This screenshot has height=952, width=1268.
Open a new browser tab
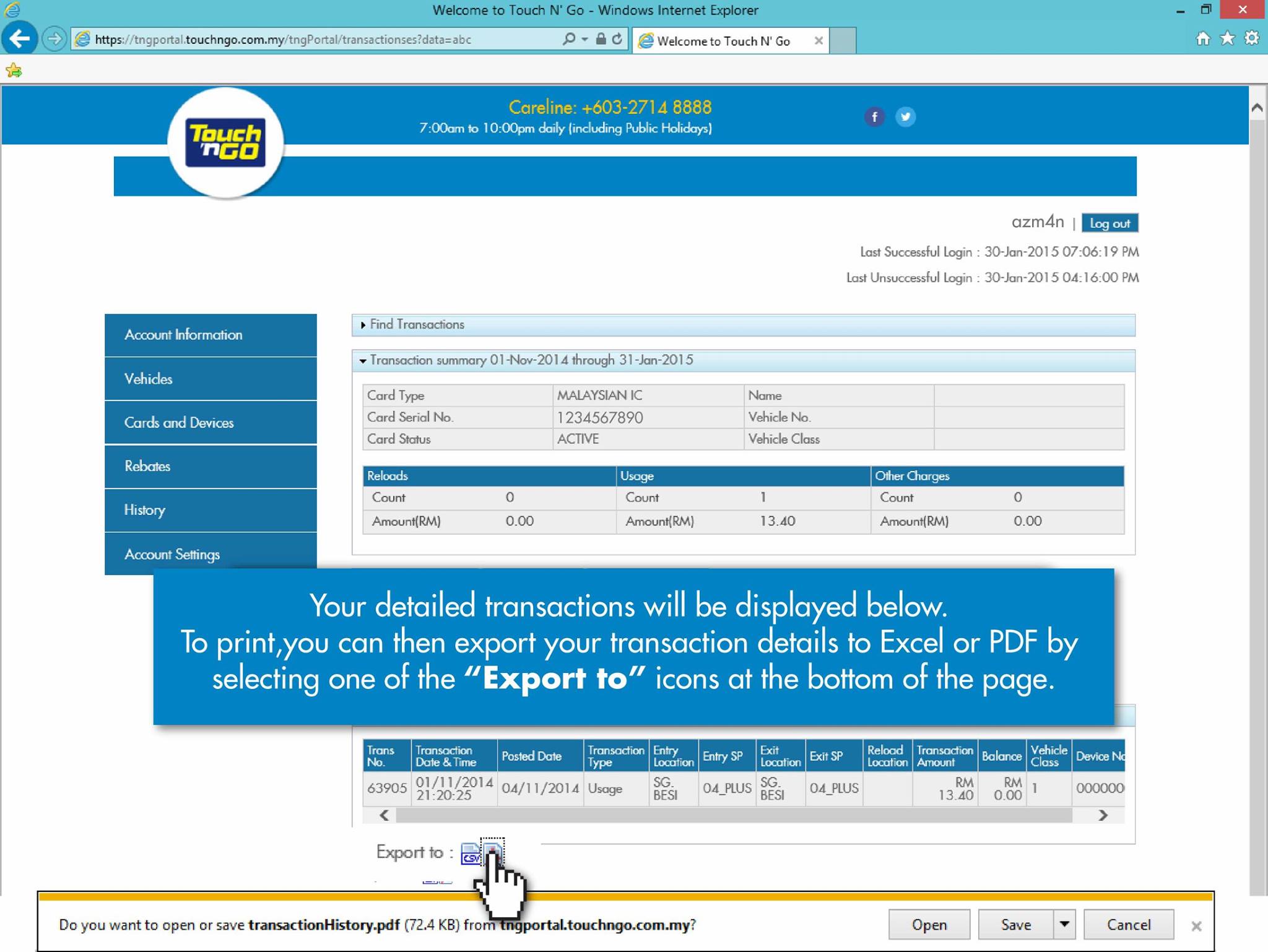[x=843, y=40]
